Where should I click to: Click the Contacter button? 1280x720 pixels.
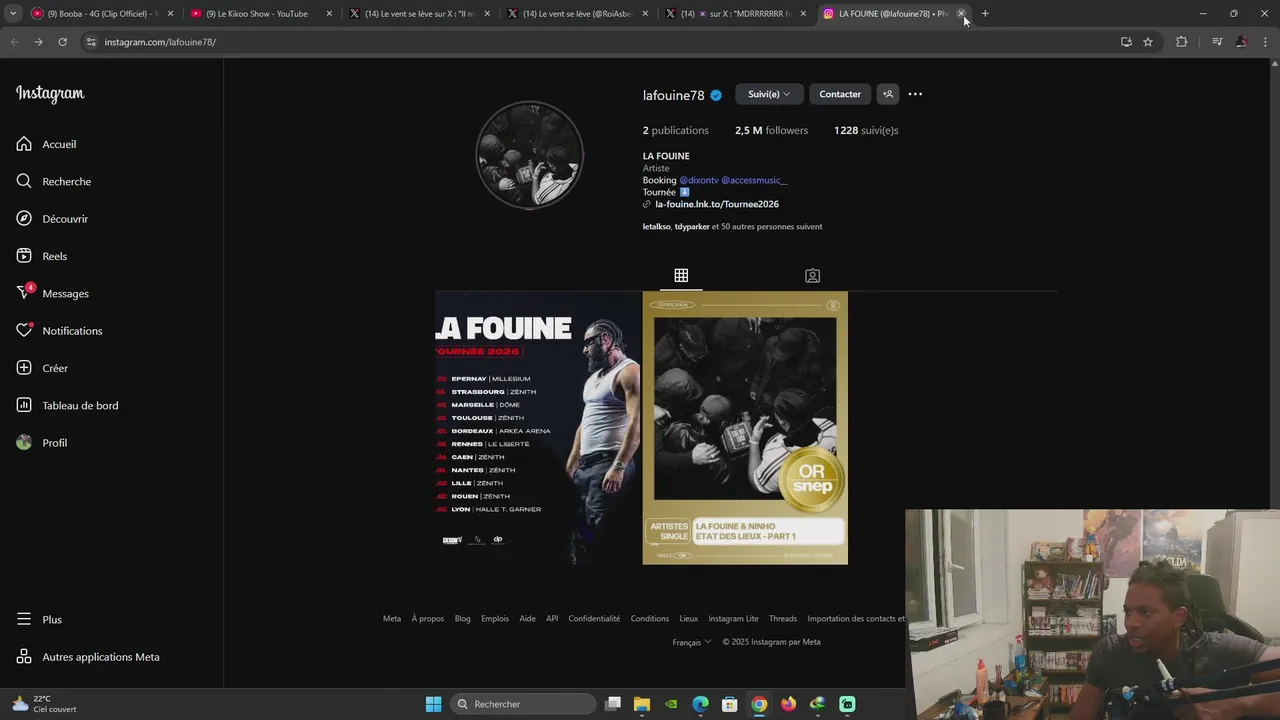point(840,94)
